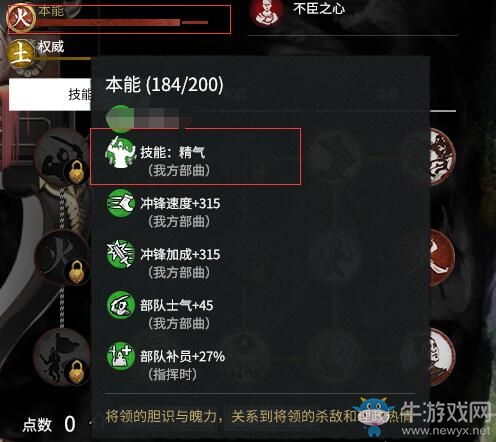Click the 不臣之心 text label
The height and width of the screenshot is (442, 496).
tap(319, 8)
